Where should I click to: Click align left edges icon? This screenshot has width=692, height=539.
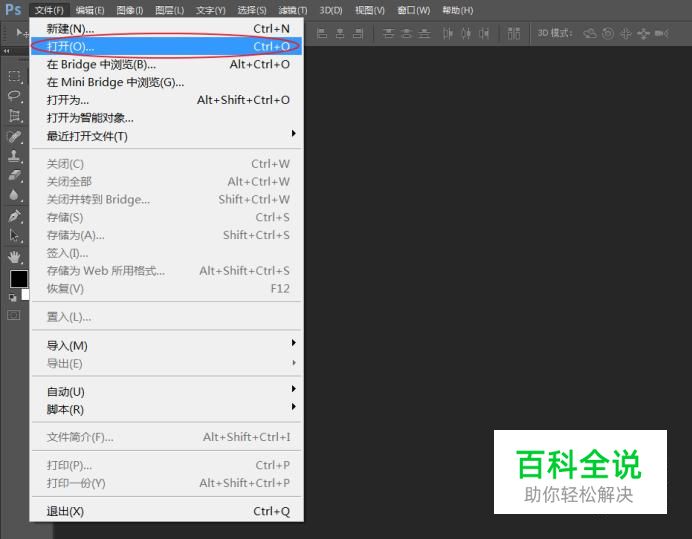[x=322, y=33]
